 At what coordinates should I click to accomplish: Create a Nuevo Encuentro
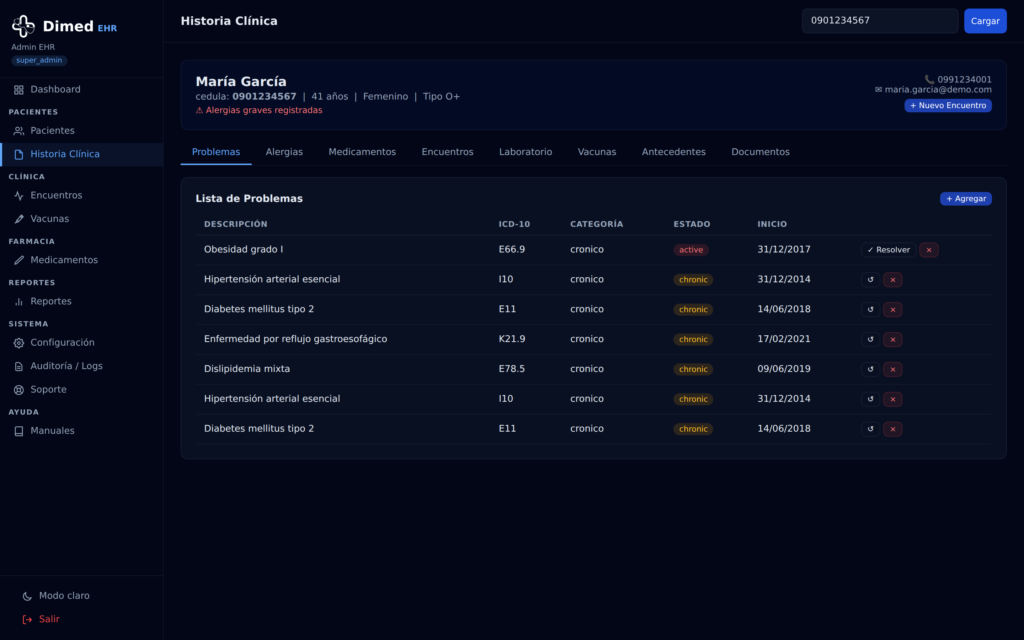948,105
